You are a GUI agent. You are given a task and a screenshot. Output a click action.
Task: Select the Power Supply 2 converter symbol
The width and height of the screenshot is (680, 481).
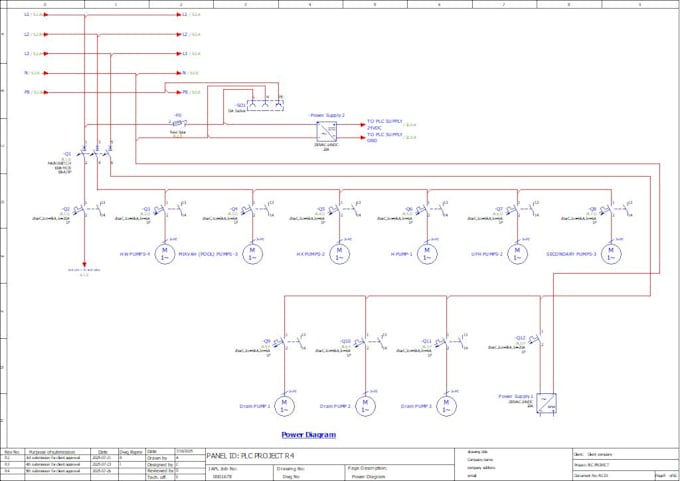point(326,131)
